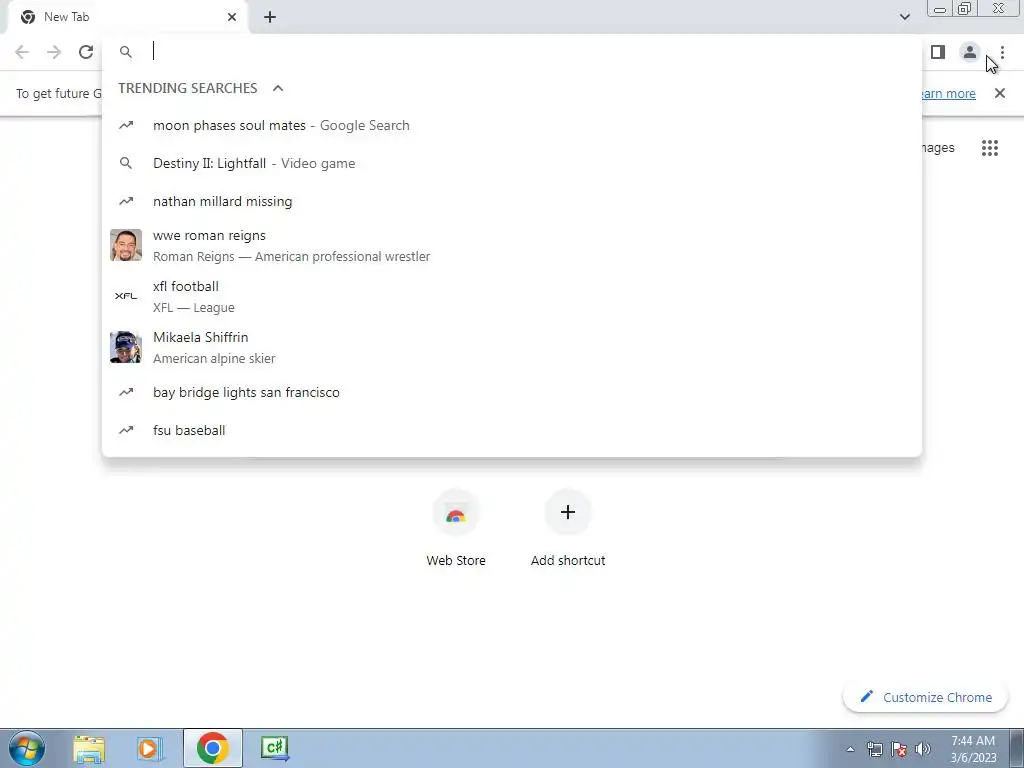Click the trending arrow beside moon phases

[x=126, y=125]
